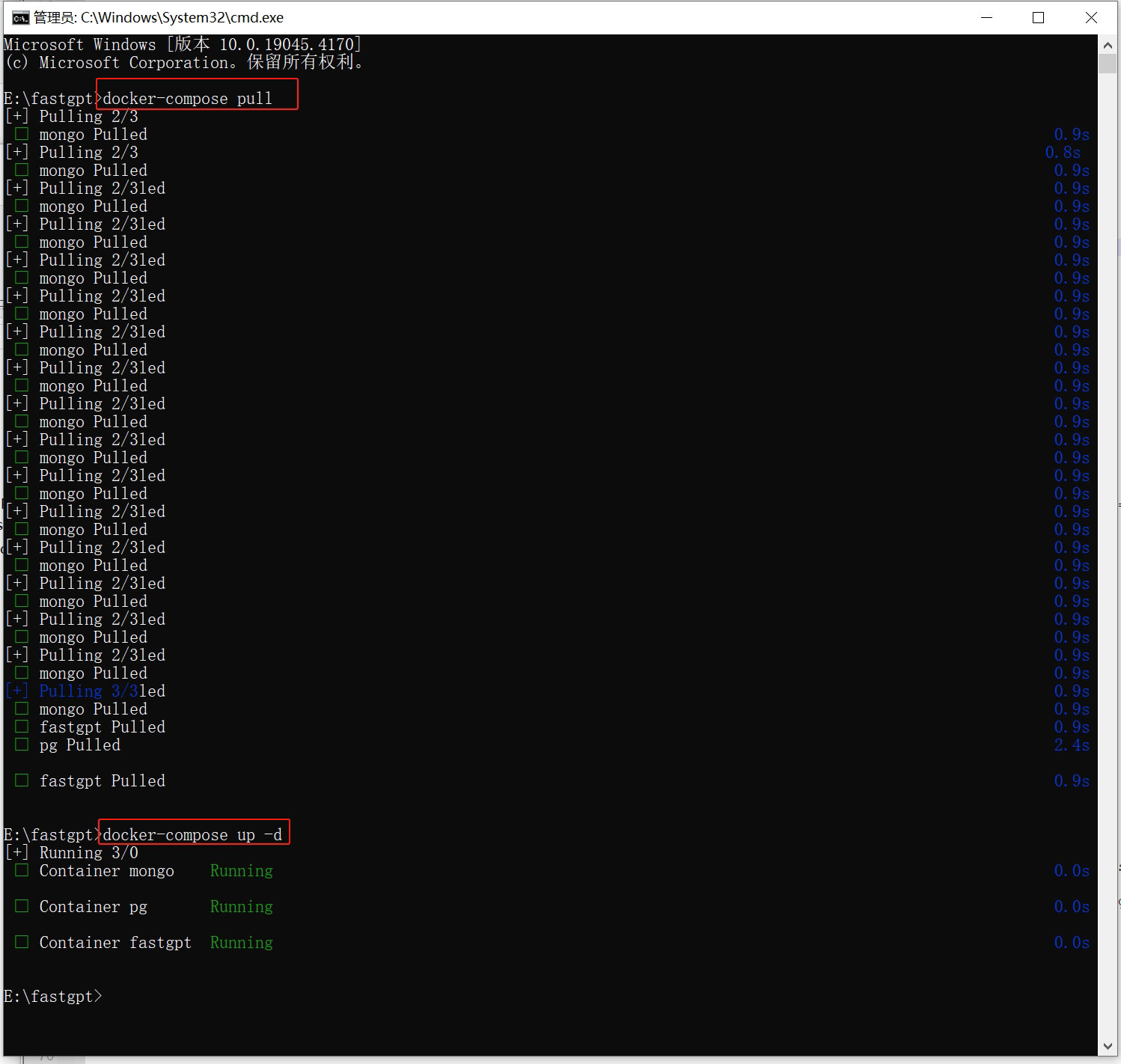The height and width of the screenshot is (1064, 1121).
Task: Click the blue [+] marker on 'Pulling 3/3'
Action: (16, 691)
